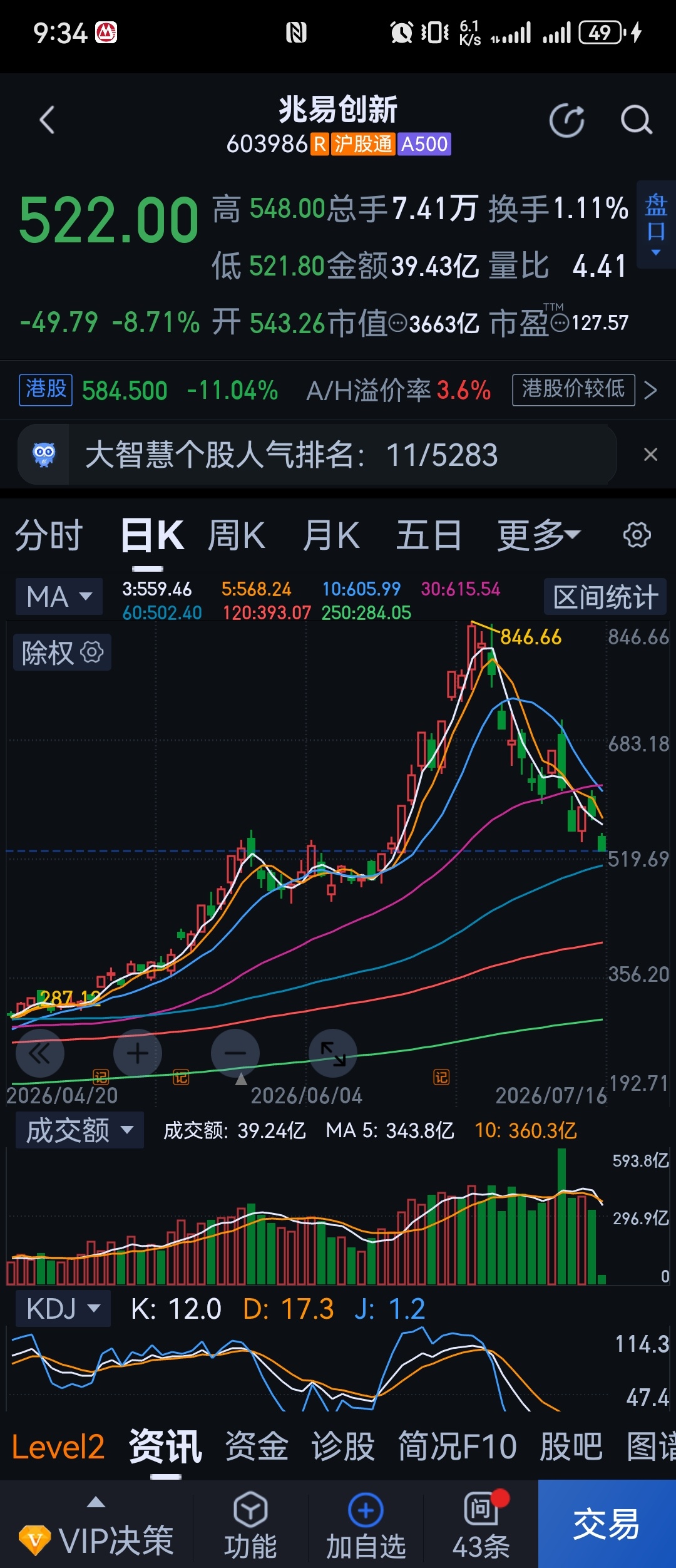
Task: Open the 资金 capital flow tab
Action: point(257,1448)
